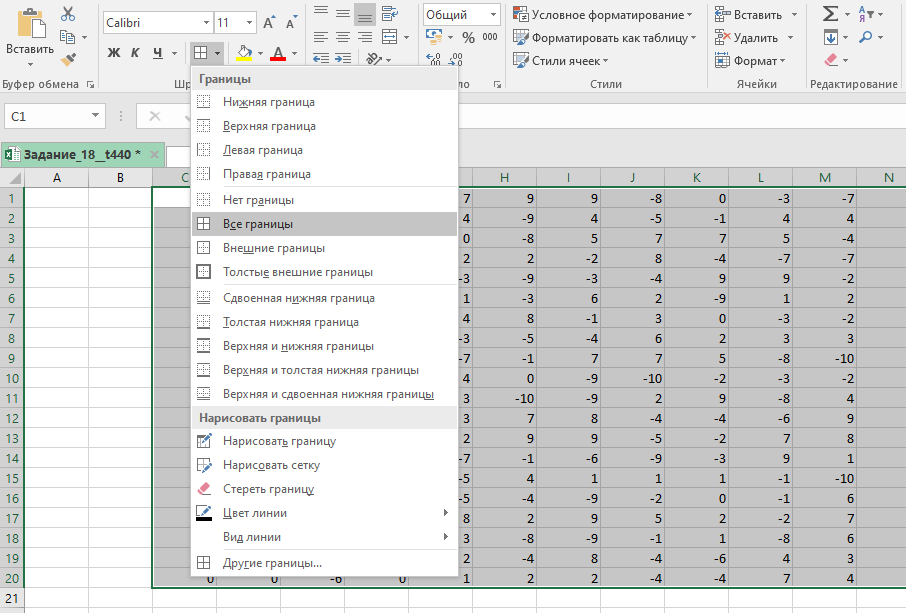The width and height of the screenshot is (906, 613).
Task: Select 'Все границы' from borders menu
Action: click(x=257, y=225)
